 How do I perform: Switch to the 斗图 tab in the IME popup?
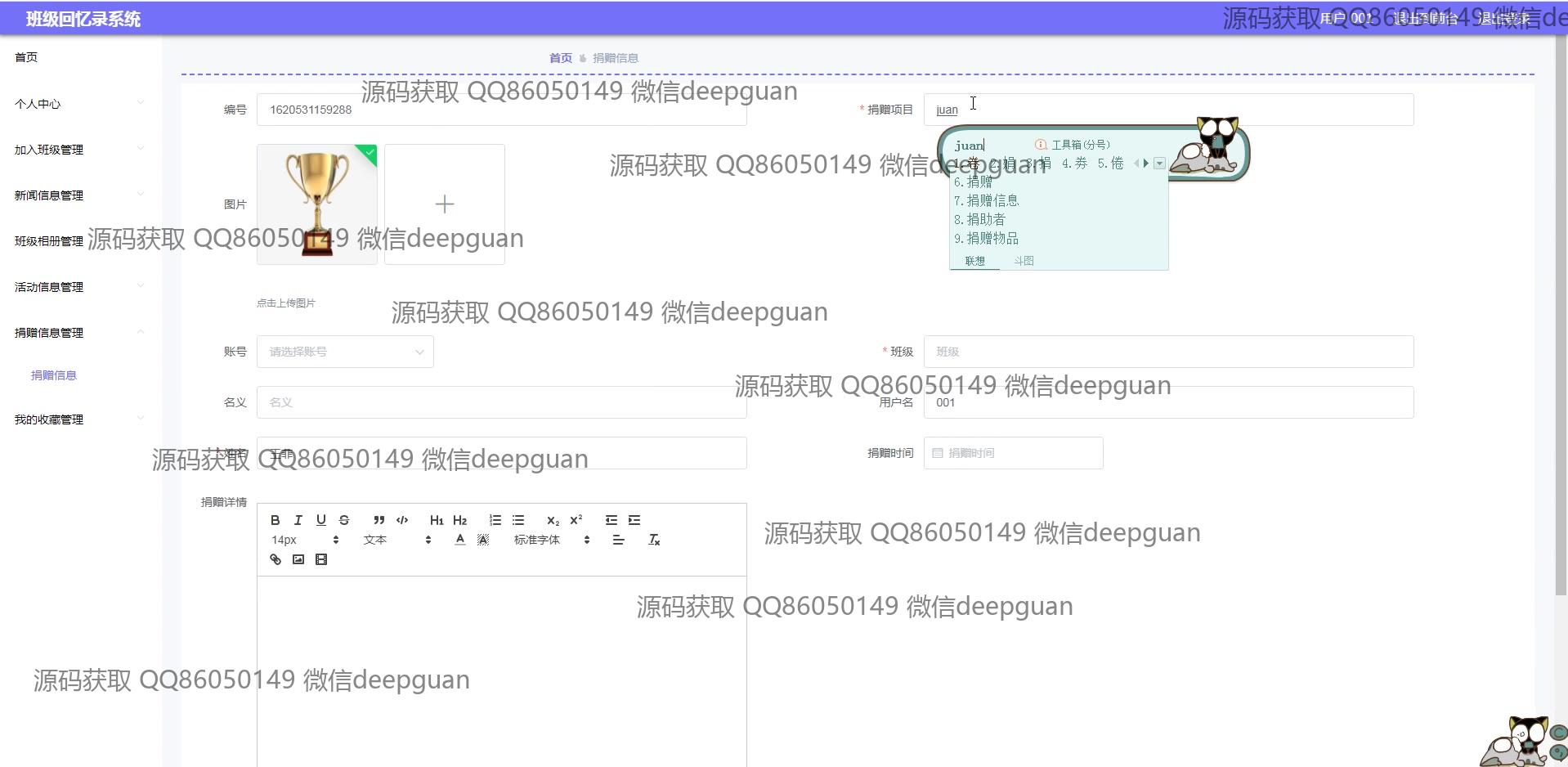[1024, 261]
